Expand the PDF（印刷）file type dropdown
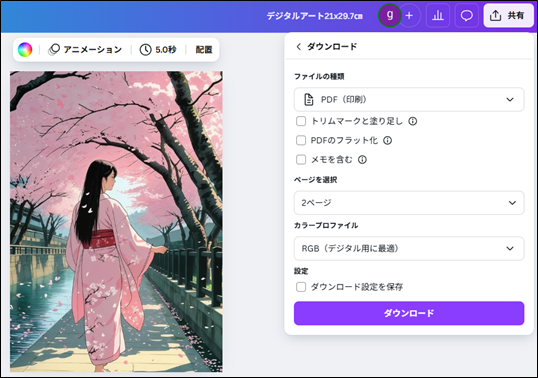The width and height of the screenshot is (538, 378). pyautogui.click(x=409, y=99)
